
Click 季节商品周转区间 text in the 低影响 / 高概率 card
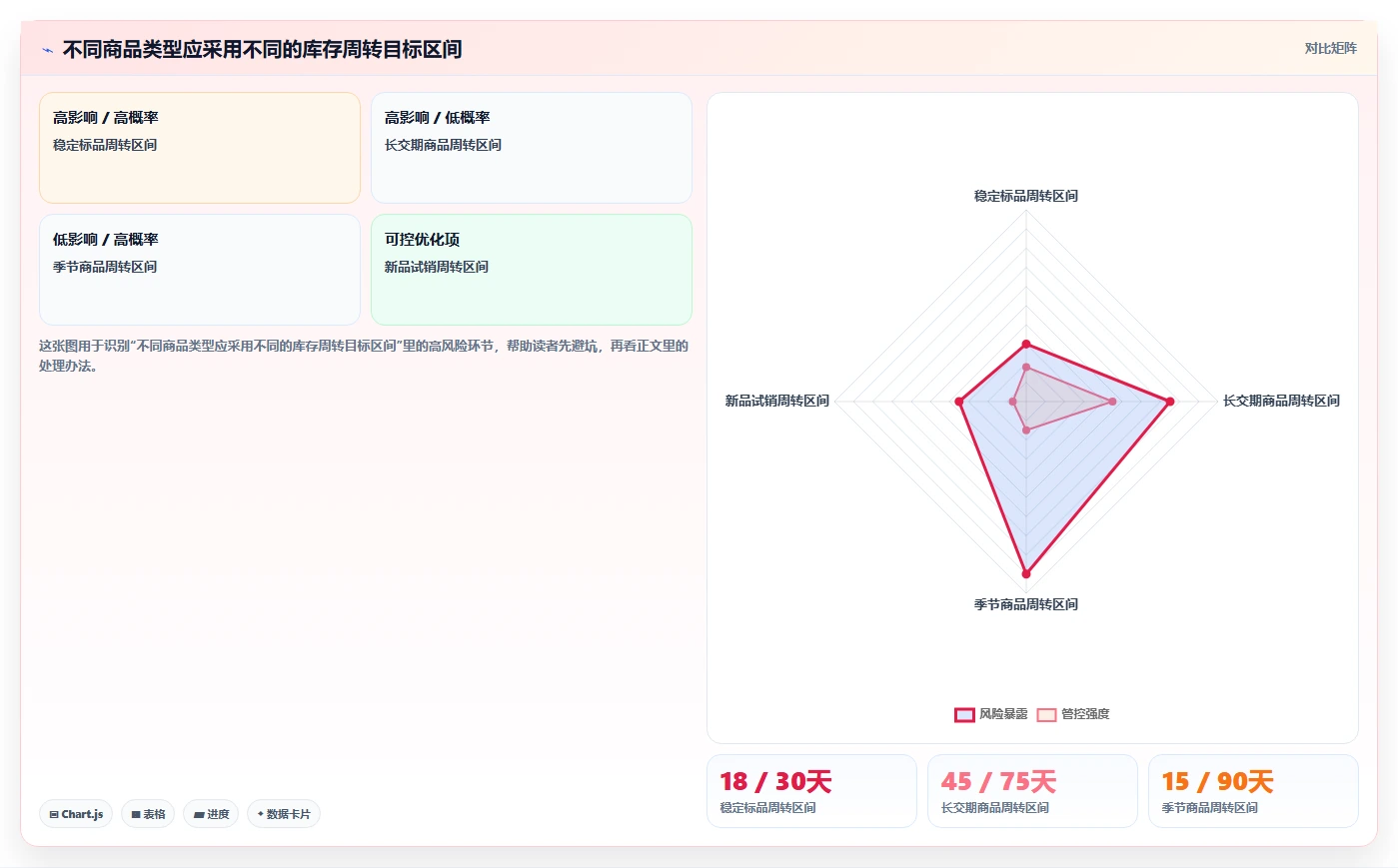pos(105,267)
